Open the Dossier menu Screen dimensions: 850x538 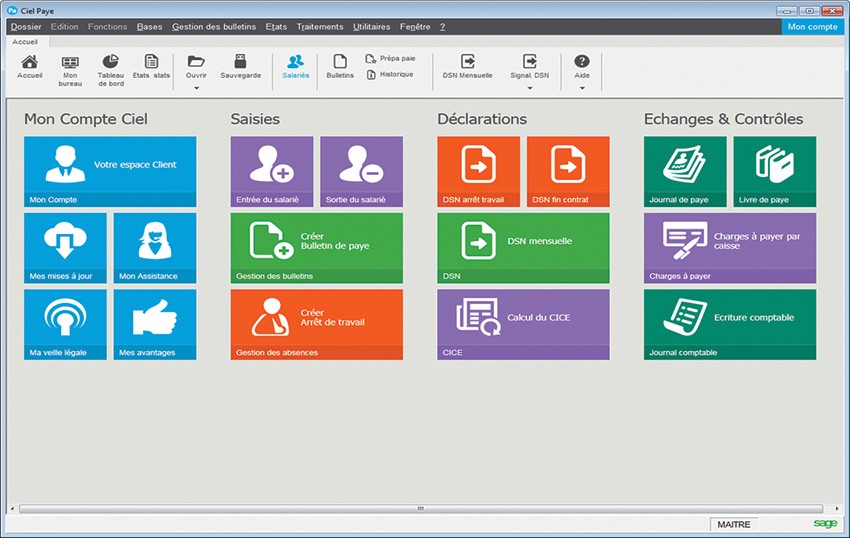point(26,27)
